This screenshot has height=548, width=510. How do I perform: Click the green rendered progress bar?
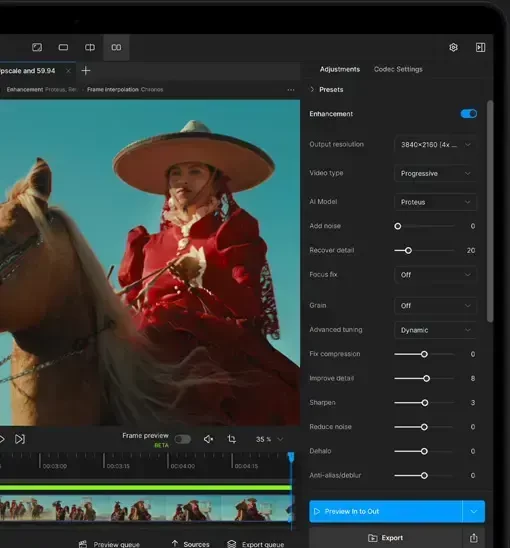pos(146,487)
